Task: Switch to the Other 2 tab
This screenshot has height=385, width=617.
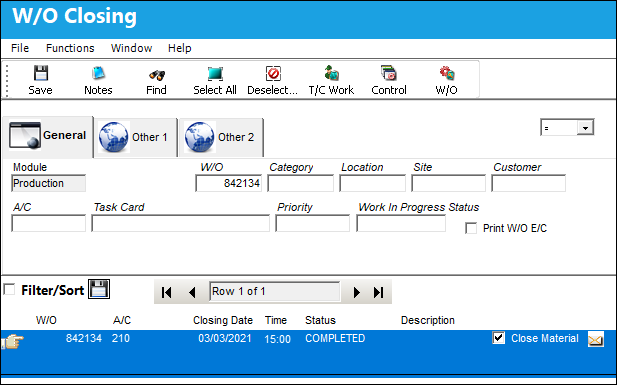Action: coord(222,137)
